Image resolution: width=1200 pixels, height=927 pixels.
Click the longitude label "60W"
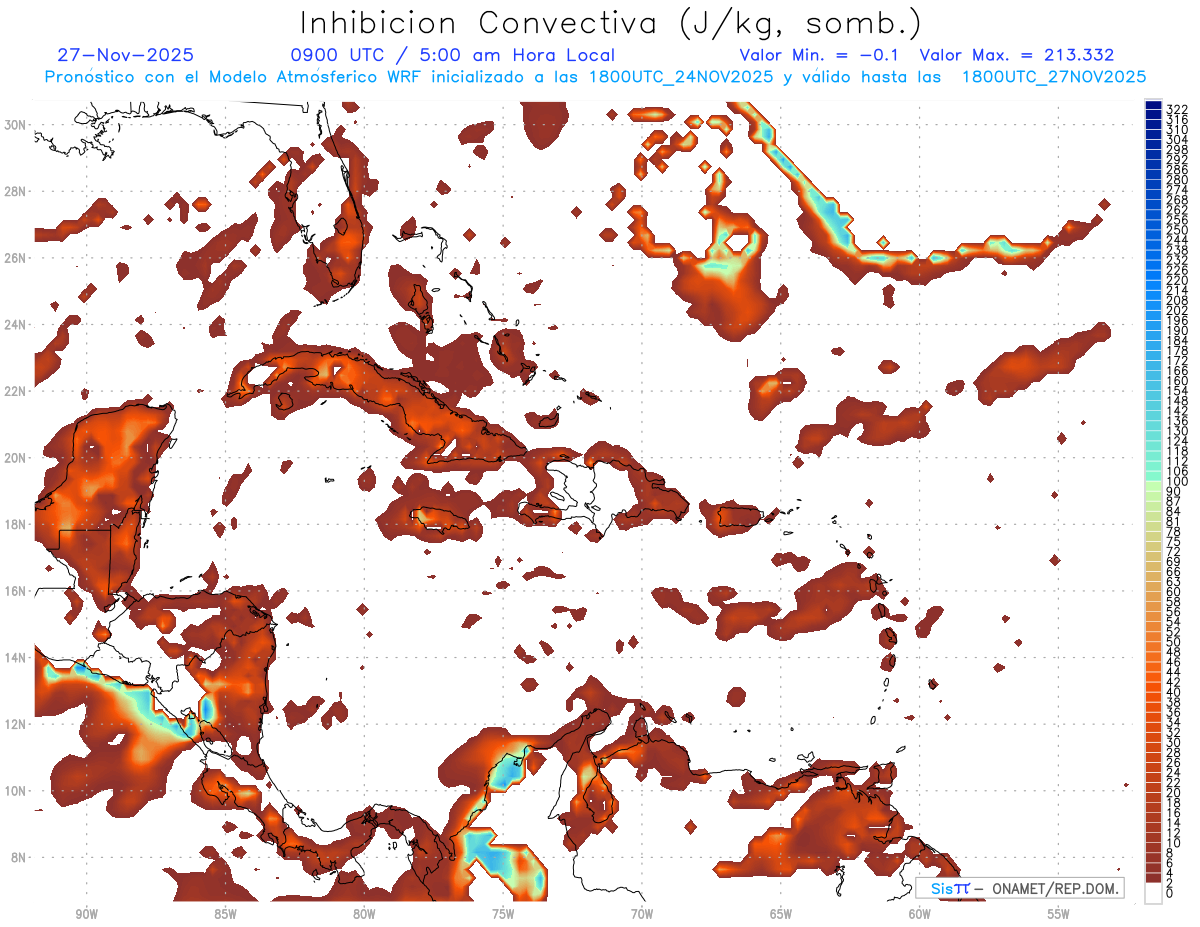(x=920, y=914)
